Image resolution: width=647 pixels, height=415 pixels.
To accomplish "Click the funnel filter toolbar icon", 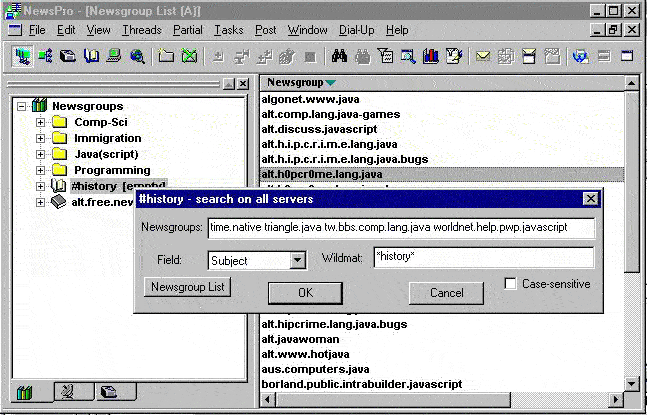I will 385,56.
